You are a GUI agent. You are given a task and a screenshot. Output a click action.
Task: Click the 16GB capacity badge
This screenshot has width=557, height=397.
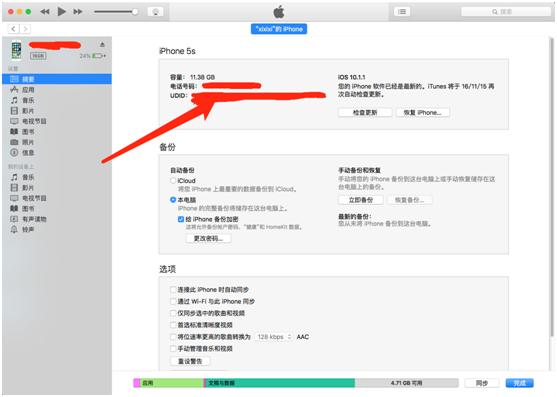(x=38, y=56)
